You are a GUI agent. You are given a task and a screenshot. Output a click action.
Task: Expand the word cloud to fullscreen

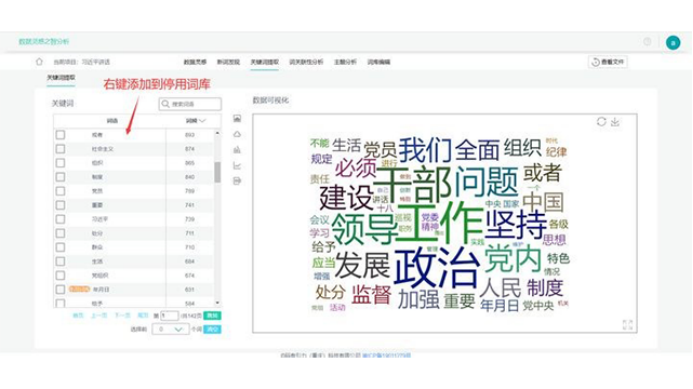coord(627,325)
